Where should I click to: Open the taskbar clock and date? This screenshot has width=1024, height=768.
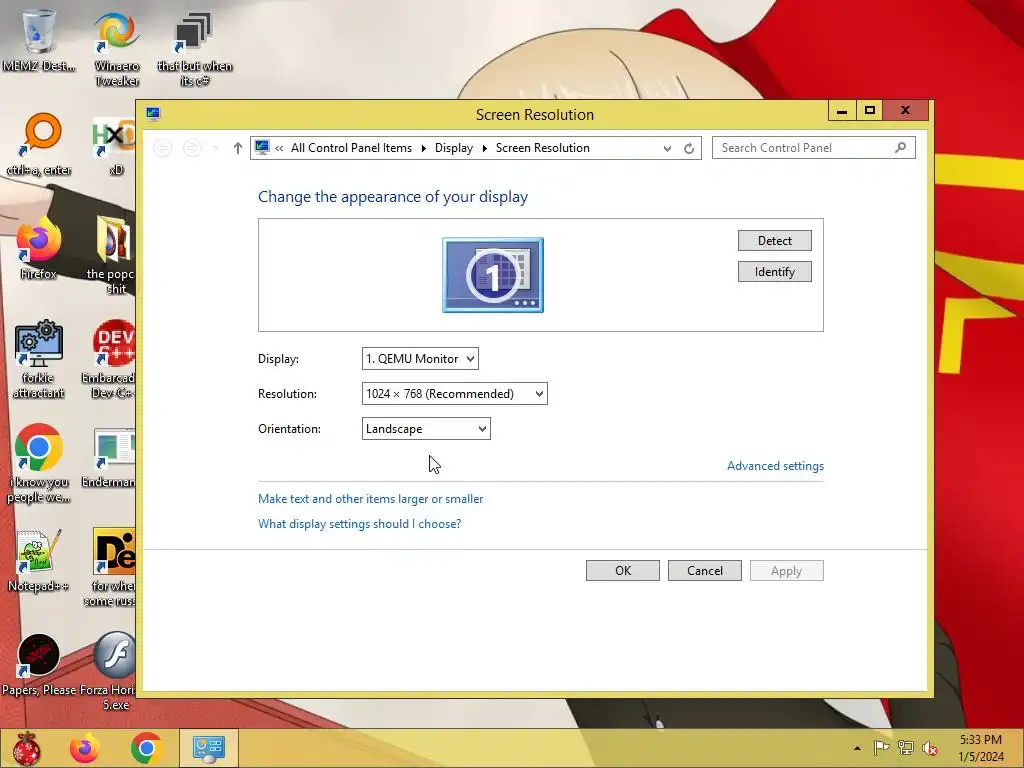(981, 748)
